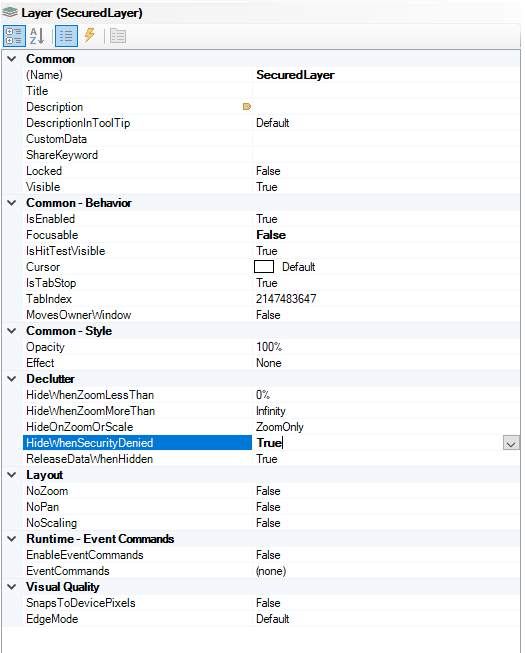The height and width of the screenshot is (653, 525).
Task: Click the Cursor preview swatch box
Action: [264, 267]
